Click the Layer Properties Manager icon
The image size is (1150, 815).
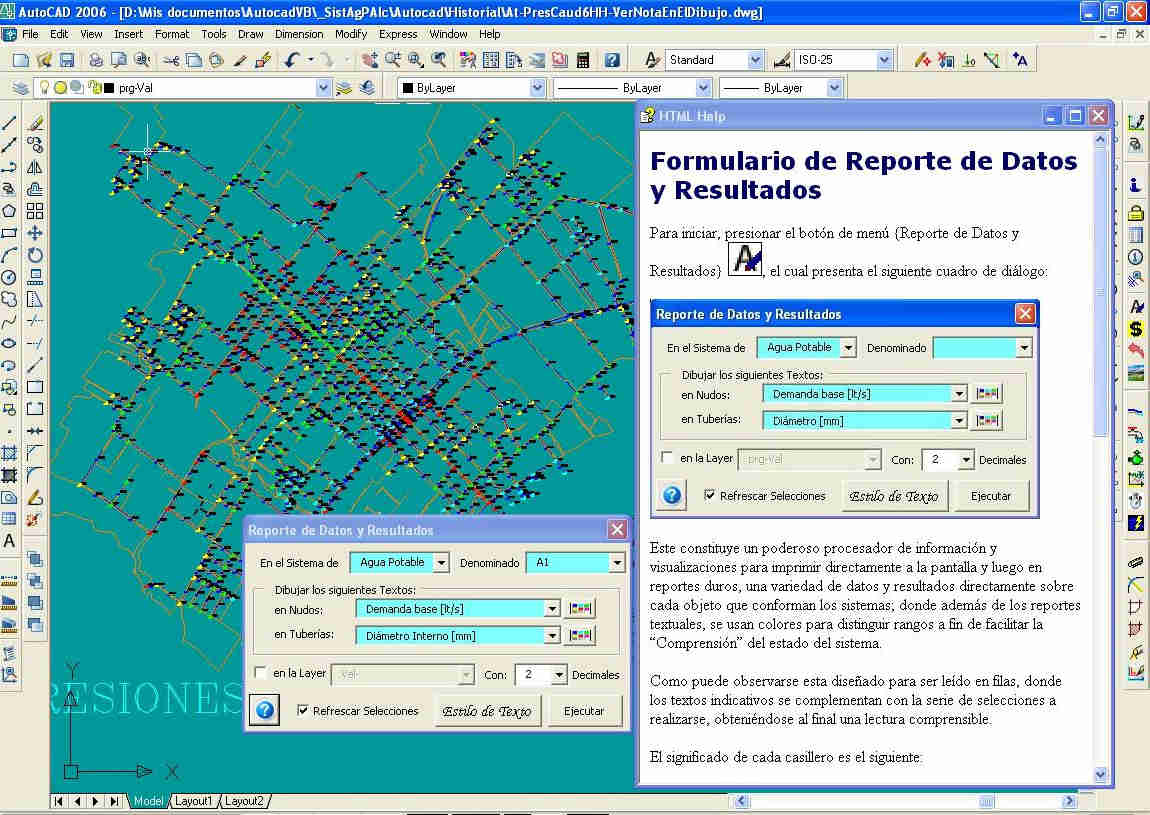click(19, 88)
